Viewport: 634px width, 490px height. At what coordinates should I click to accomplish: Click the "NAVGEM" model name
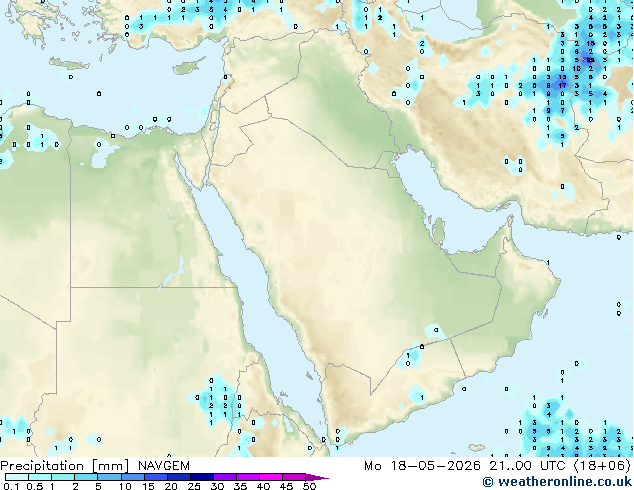tap(164, 466)
